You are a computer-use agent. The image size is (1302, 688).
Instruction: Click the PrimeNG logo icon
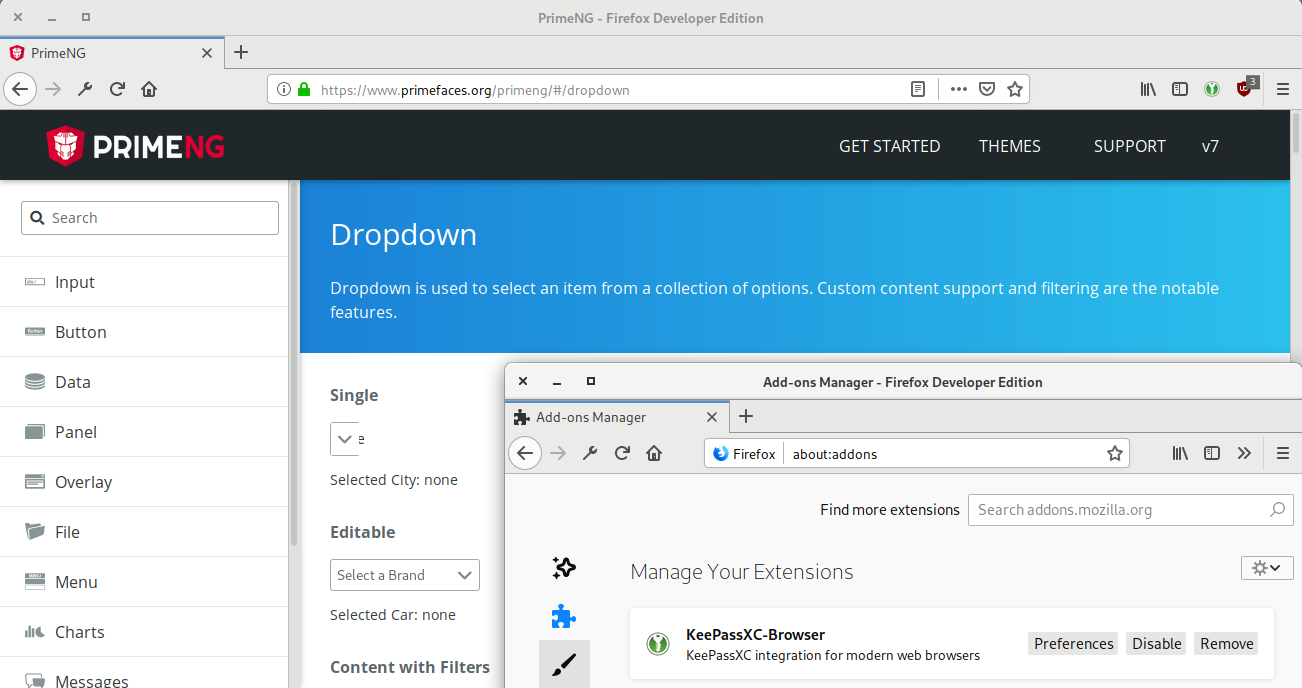64,145
